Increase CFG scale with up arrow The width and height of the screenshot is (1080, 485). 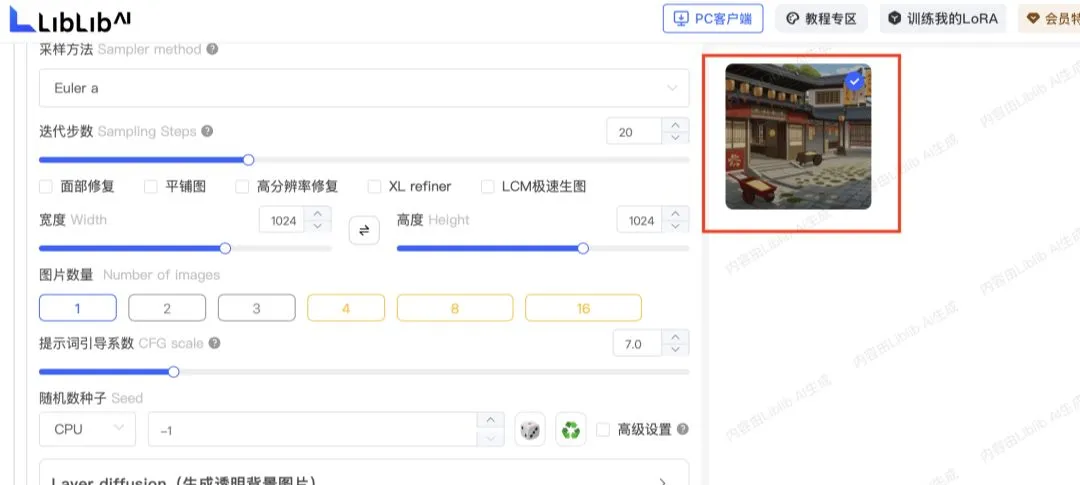[x=675, y=337]
